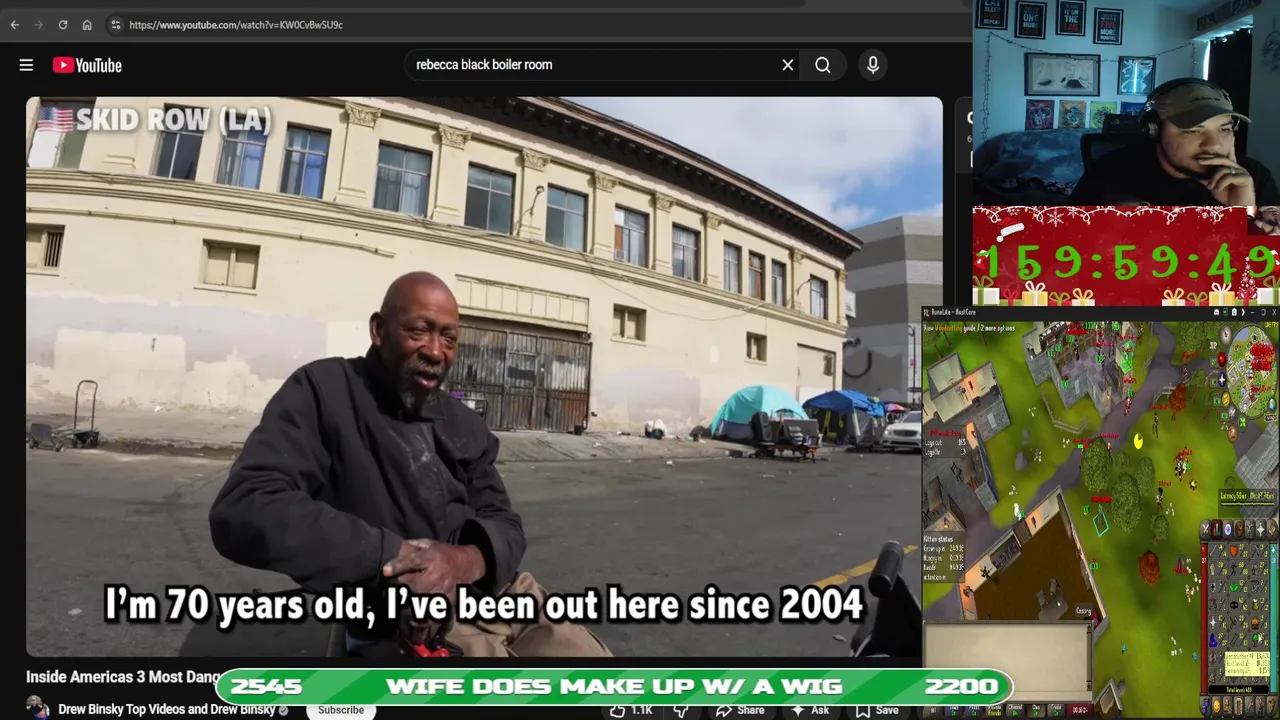Viewport: 1280px width, 720px height.
Task: Pause the Skid Row video player
Action: click(x=484, y=377)
